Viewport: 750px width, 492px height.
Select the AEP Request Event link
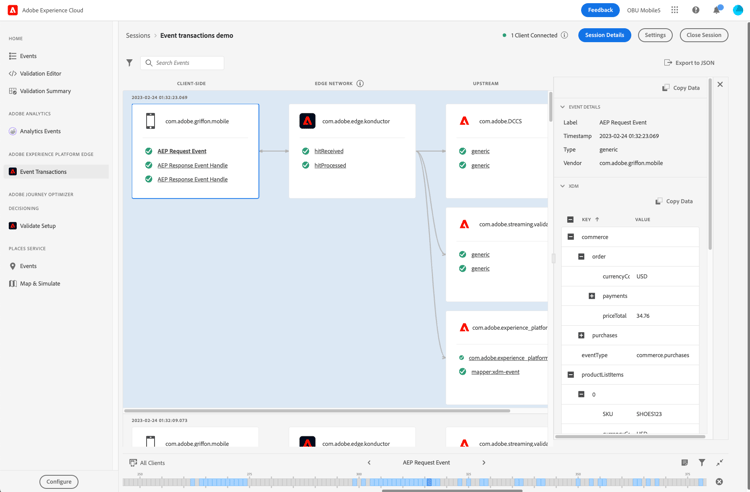pyautogui.click(x=182, y=151)
